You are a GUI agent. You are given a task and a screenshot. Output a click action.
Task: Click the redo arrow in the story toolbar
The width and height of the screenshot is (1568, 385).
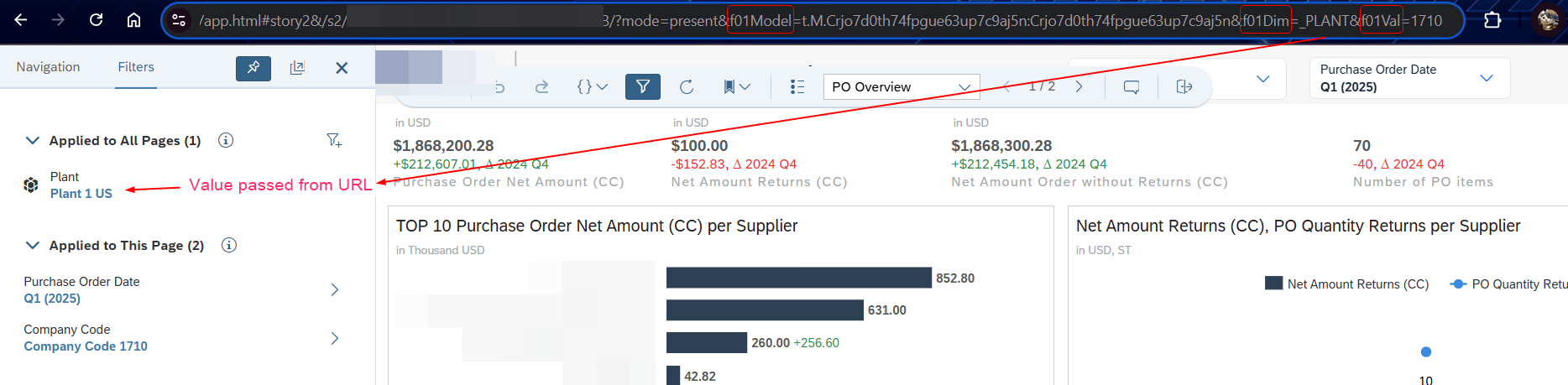point(541,86)
